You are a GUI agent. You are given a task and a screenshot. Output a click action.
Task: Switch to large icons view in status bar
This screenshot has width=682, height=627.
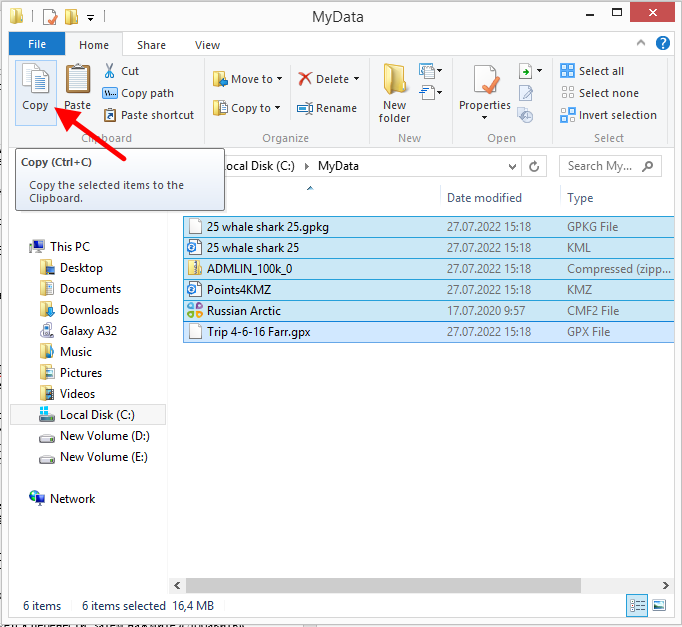point(659,605)
